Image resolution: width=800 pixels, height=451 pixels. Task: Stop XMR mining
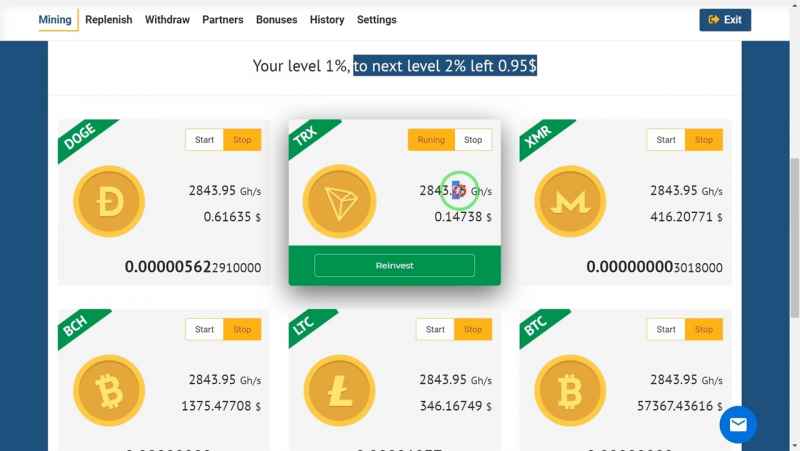point(704,140)
